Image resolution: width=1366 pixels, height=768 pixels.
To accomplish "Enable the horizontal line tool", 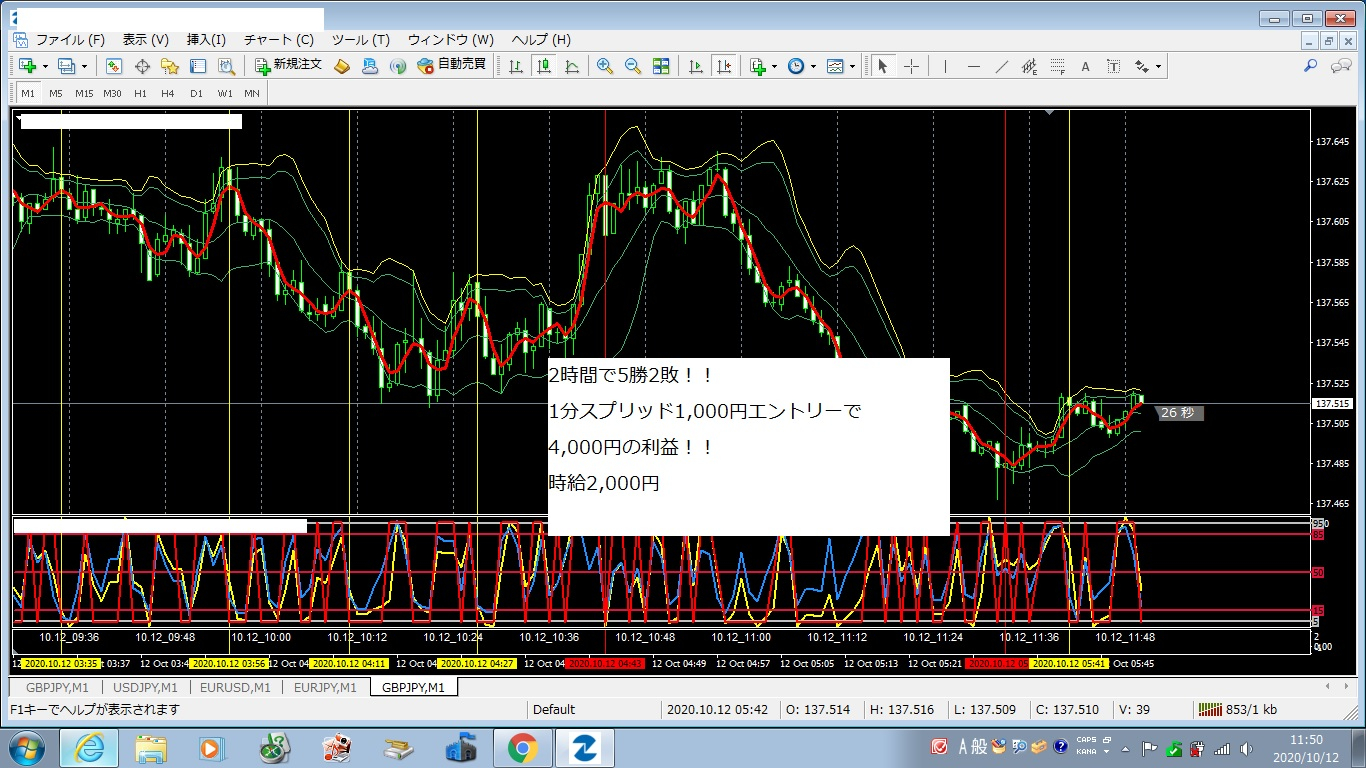I will point(973,65).
